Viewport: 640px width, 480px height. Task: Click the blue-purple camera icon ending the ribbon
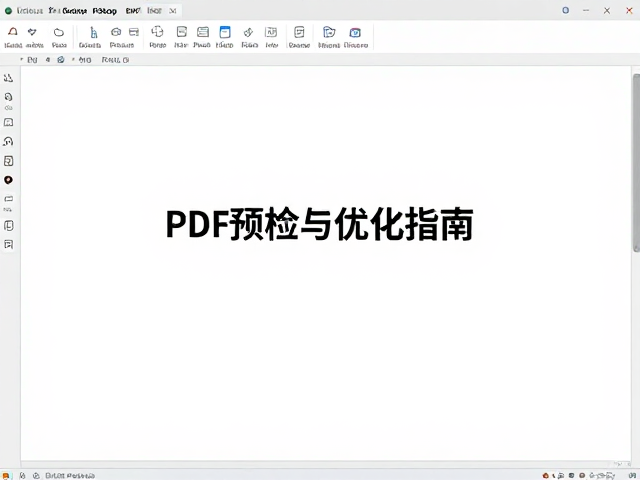(x=355, y=32)
